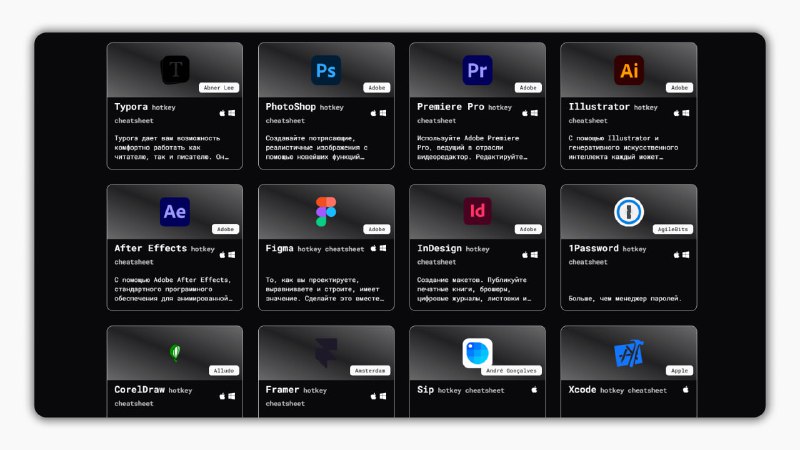
Task: Click the Adobe tag on PhotoShop card
Action: [x=377, y=88]
